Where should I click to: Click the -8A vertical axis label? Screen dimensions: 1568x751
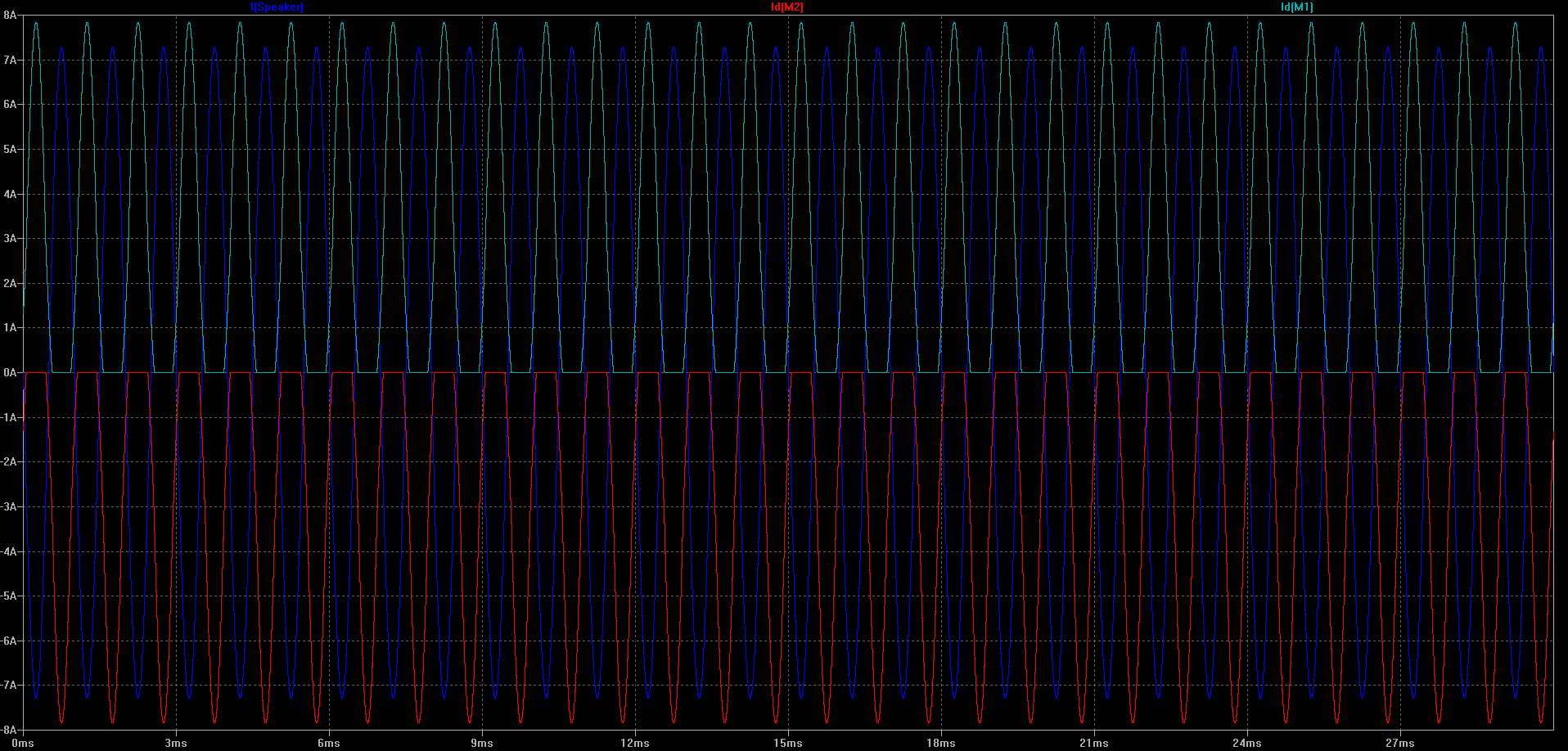(8, 730)
